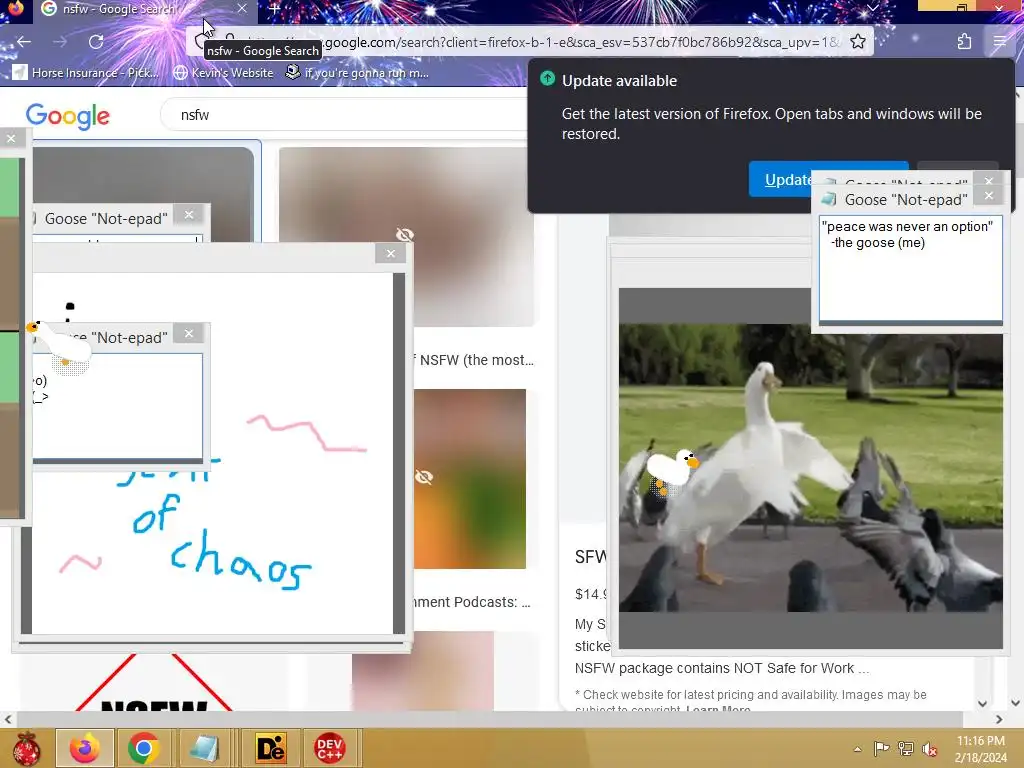This screenshot has height=768, width=1024.
Task: Click the Firefox icon in the taskbar
Action: [x=85, y=748]
